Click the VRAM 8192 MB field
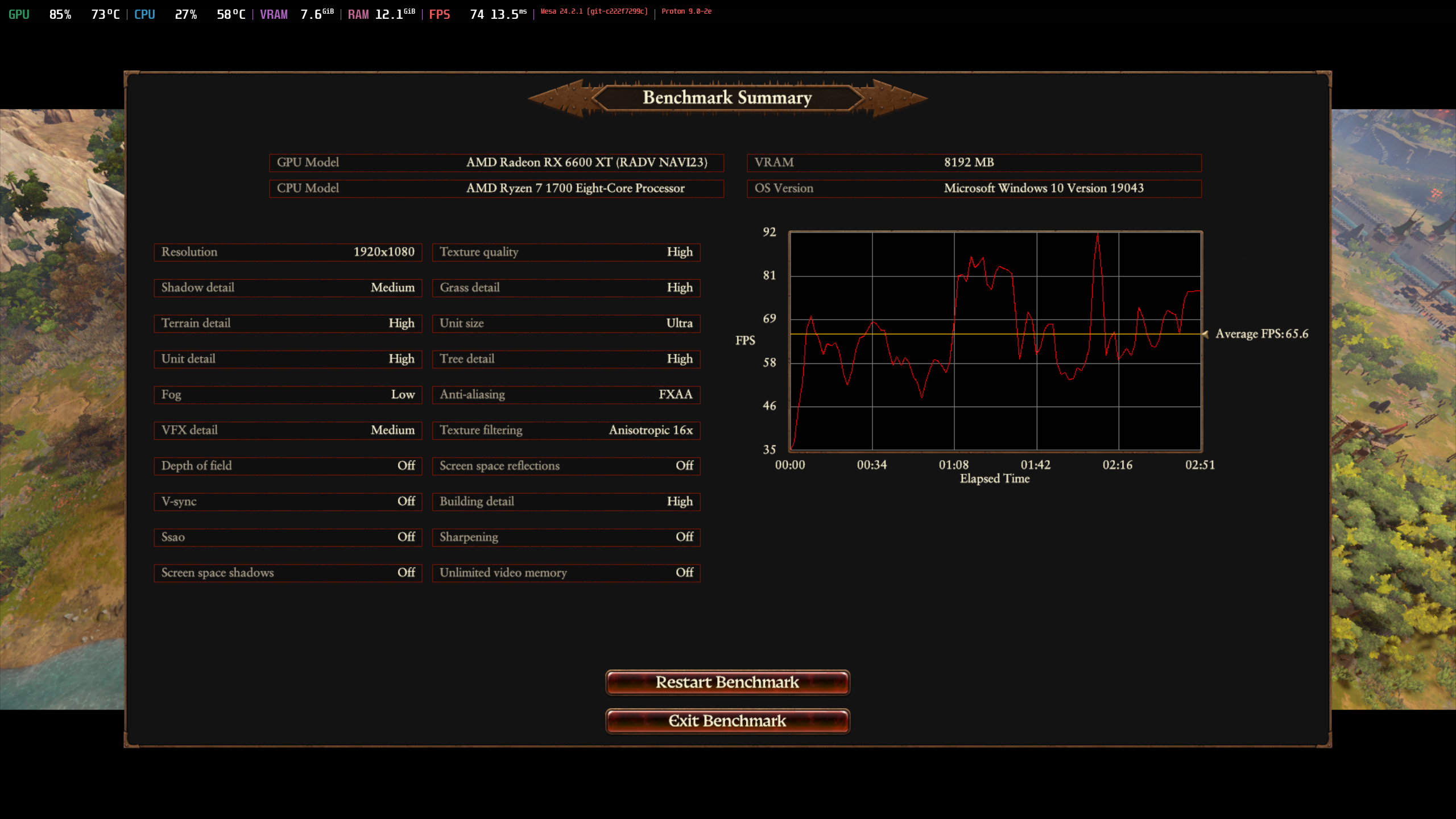The height and width of the screenshot is (819, 1456). [x=974, y=163]
